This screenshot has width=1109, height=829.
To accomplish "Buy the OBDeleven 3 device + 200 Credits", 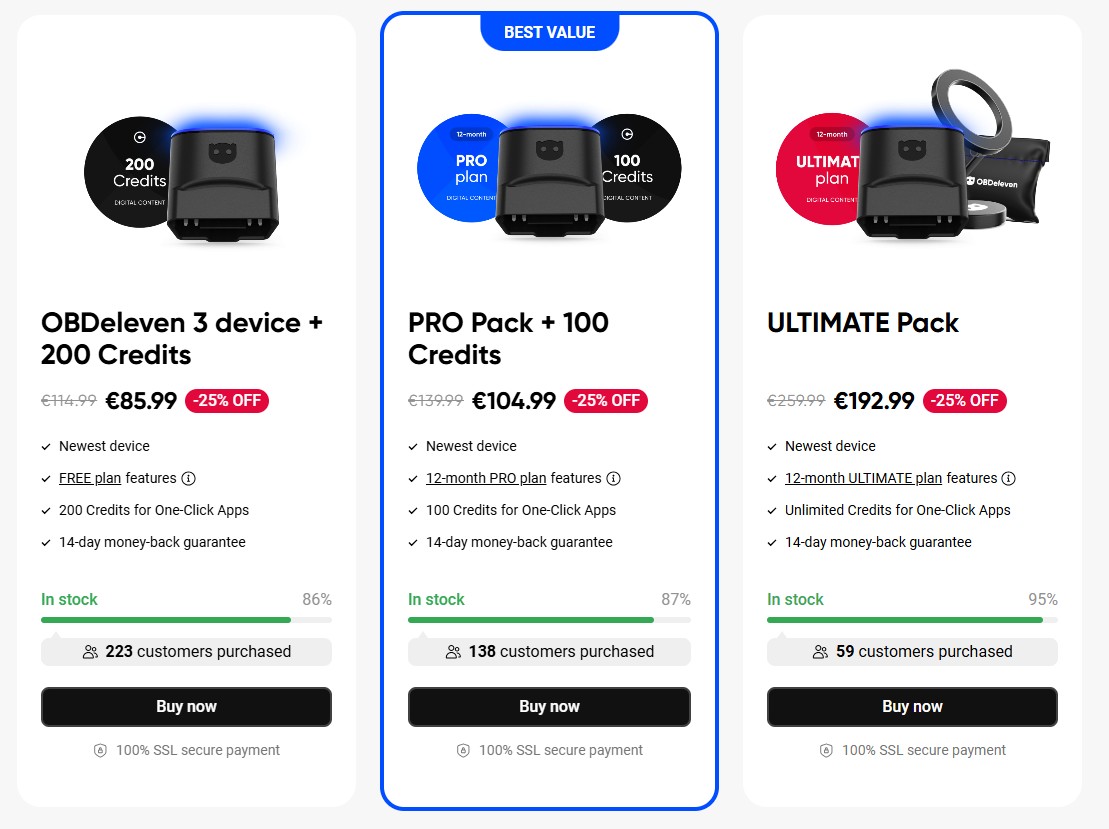I will point(186,706).
